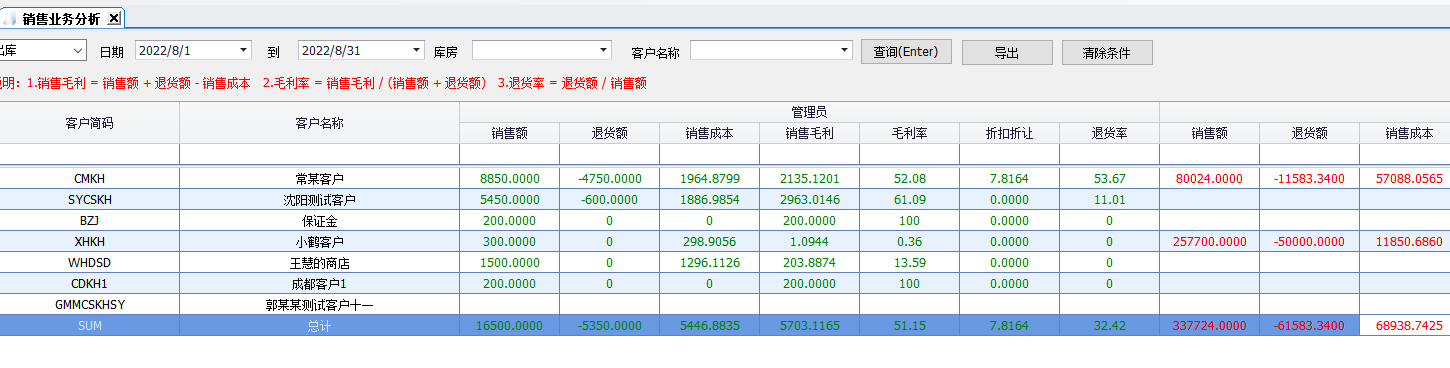The image size is (1450, 368).
Task: Click customer name 郭某某测试客户十一
Action: tap(320, 304)
